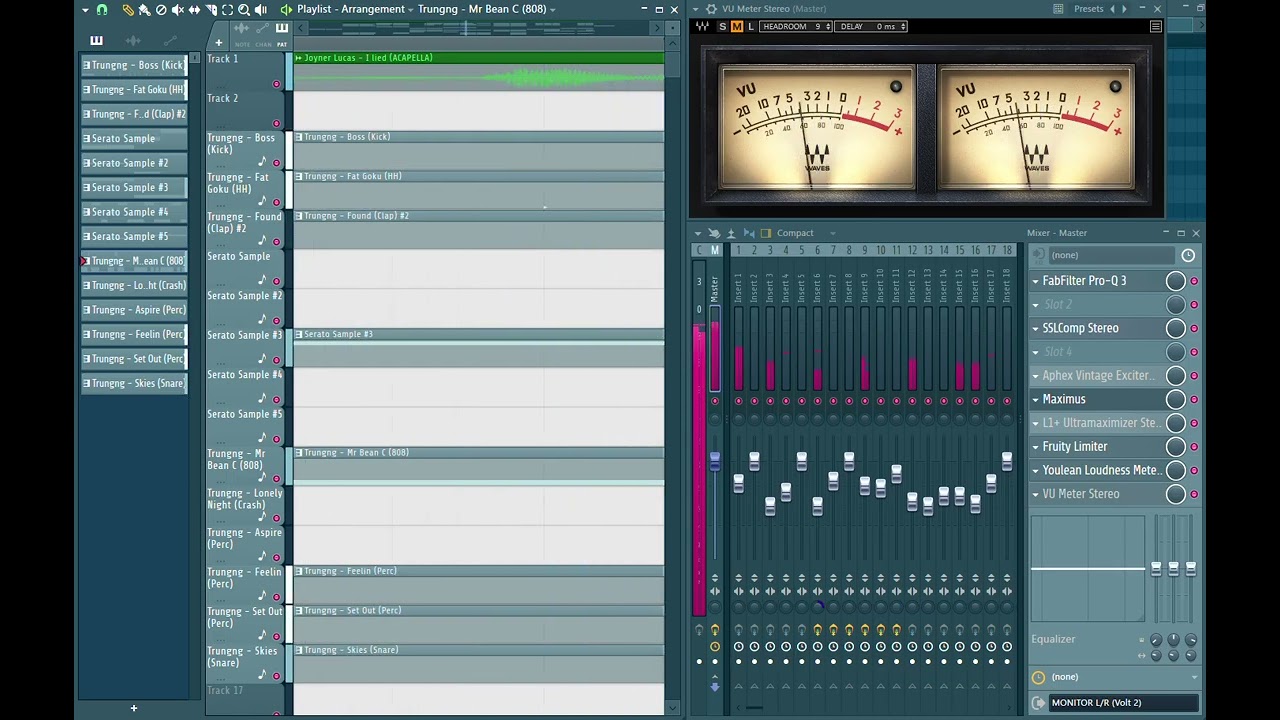Toggle the SSLComp Stereo effect enable light
Screen dimensions: 1280x720
(x=1194, y=329)
